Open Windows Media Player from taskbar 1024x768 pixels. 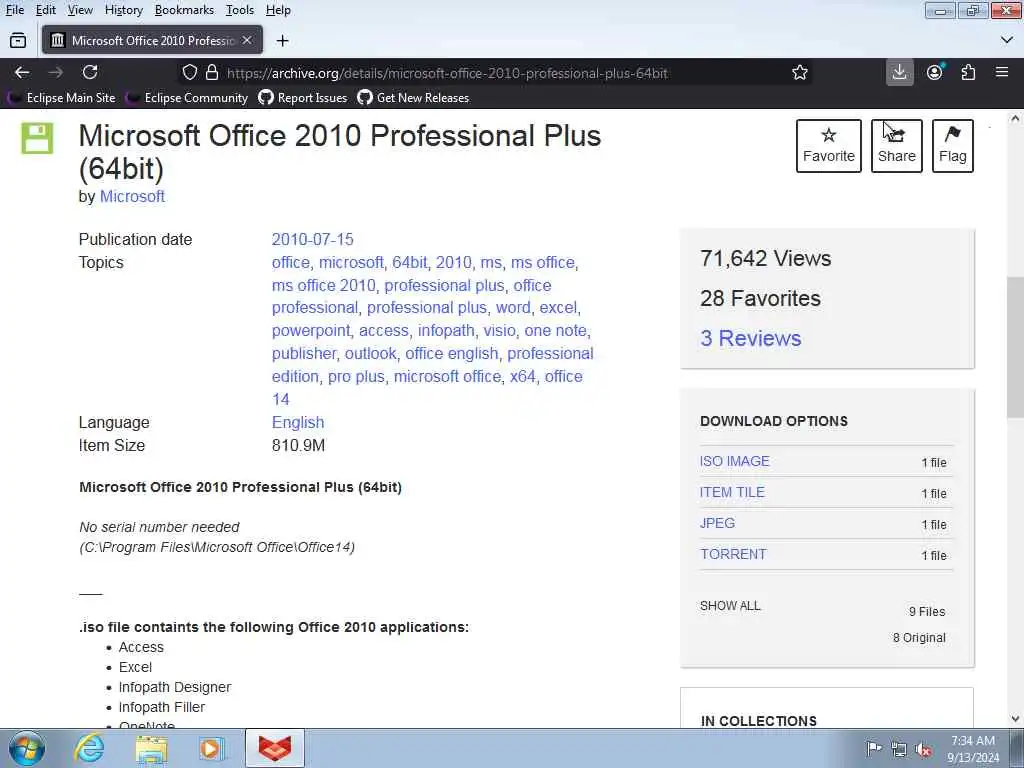(212, 748)
